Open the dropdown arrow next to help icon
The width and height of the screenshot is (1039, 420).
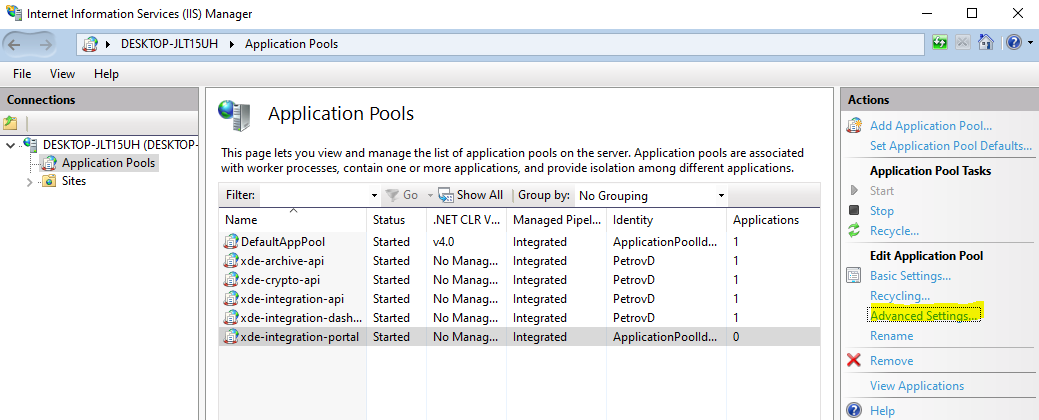pos(1030,44)
